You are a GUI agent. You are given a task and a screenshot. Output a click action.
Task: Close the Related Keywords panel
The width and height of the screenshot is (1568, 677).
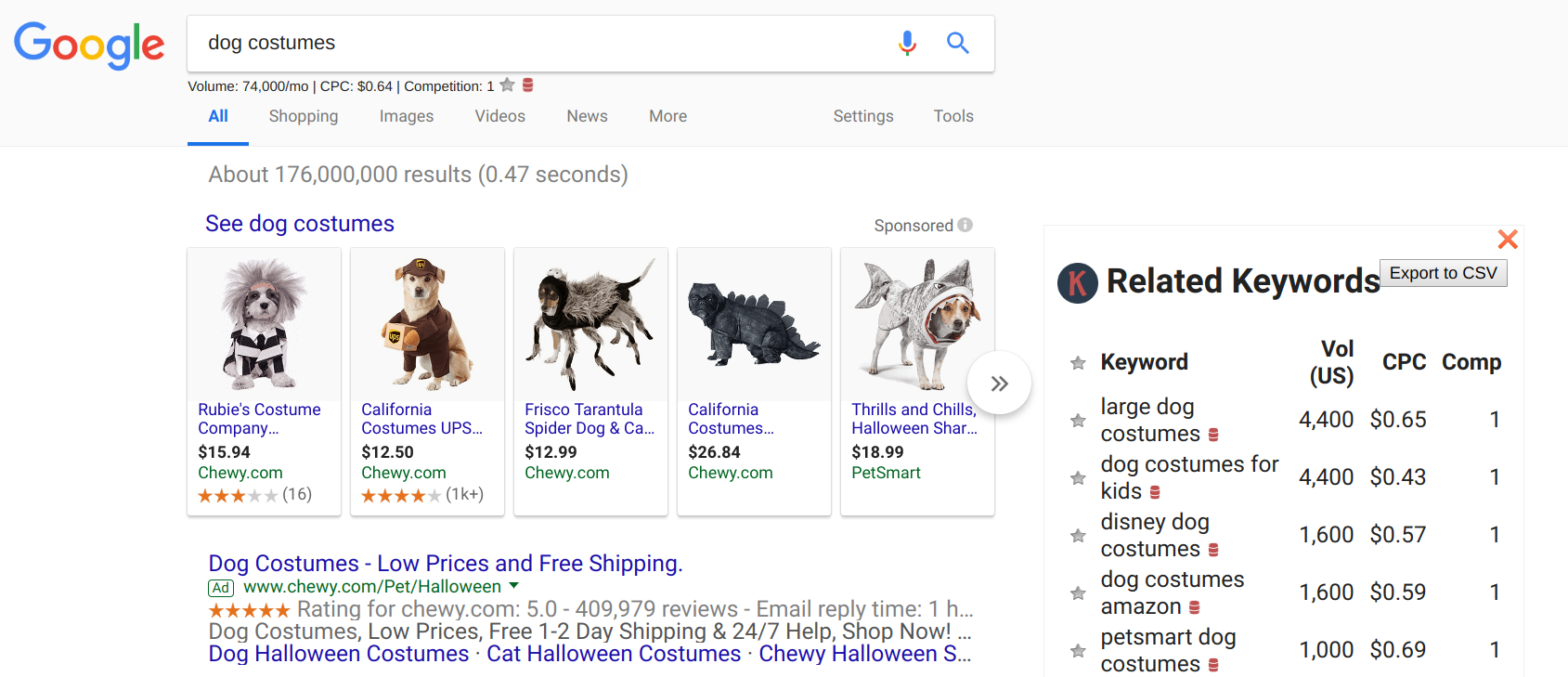pyautogui.click(x=1508, y=240)
